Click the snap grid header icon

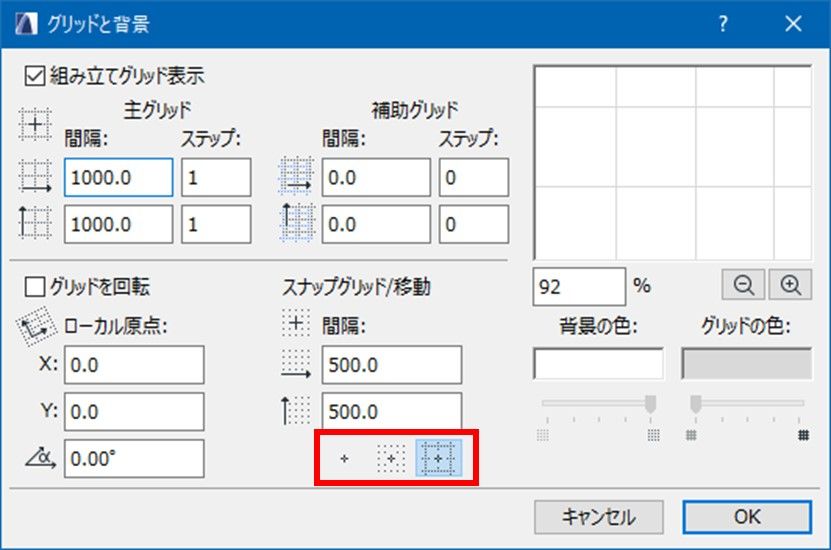296,323
